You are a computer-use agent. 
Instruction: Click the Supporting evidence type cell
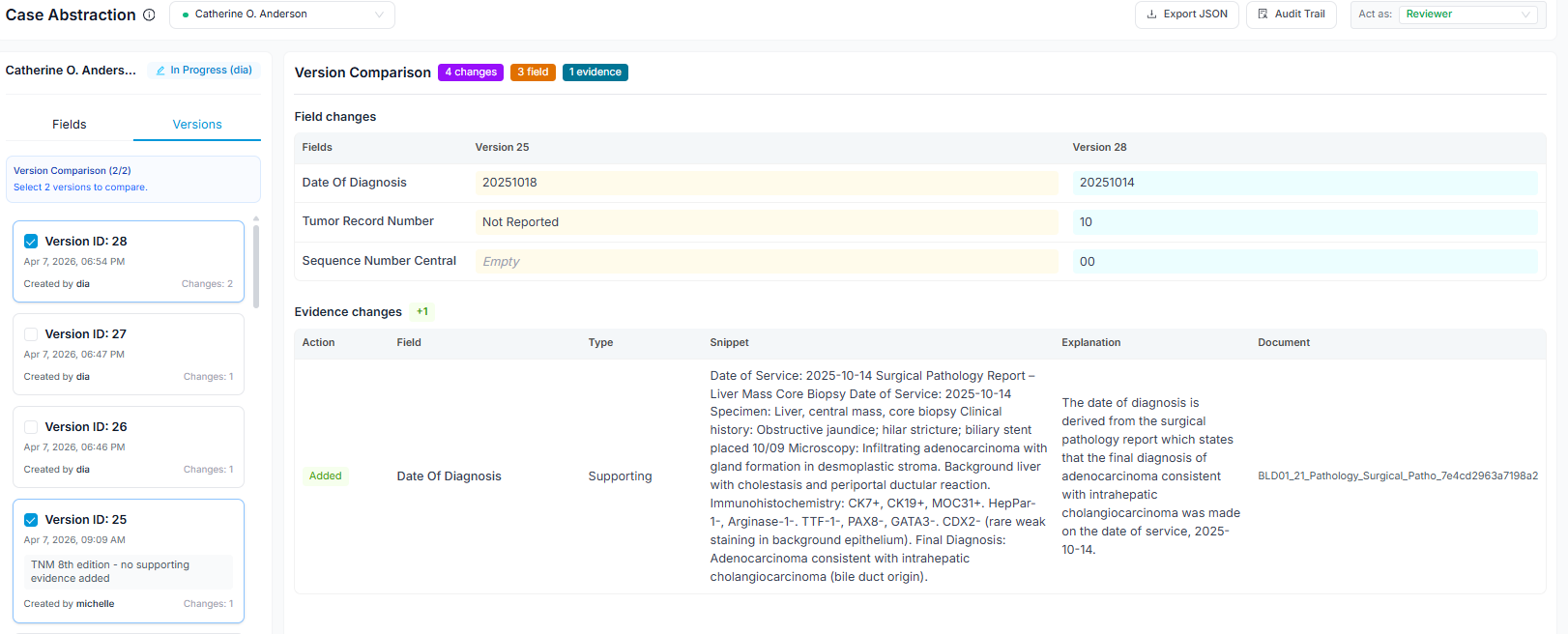pyautogui.click(x=620, y=476)
